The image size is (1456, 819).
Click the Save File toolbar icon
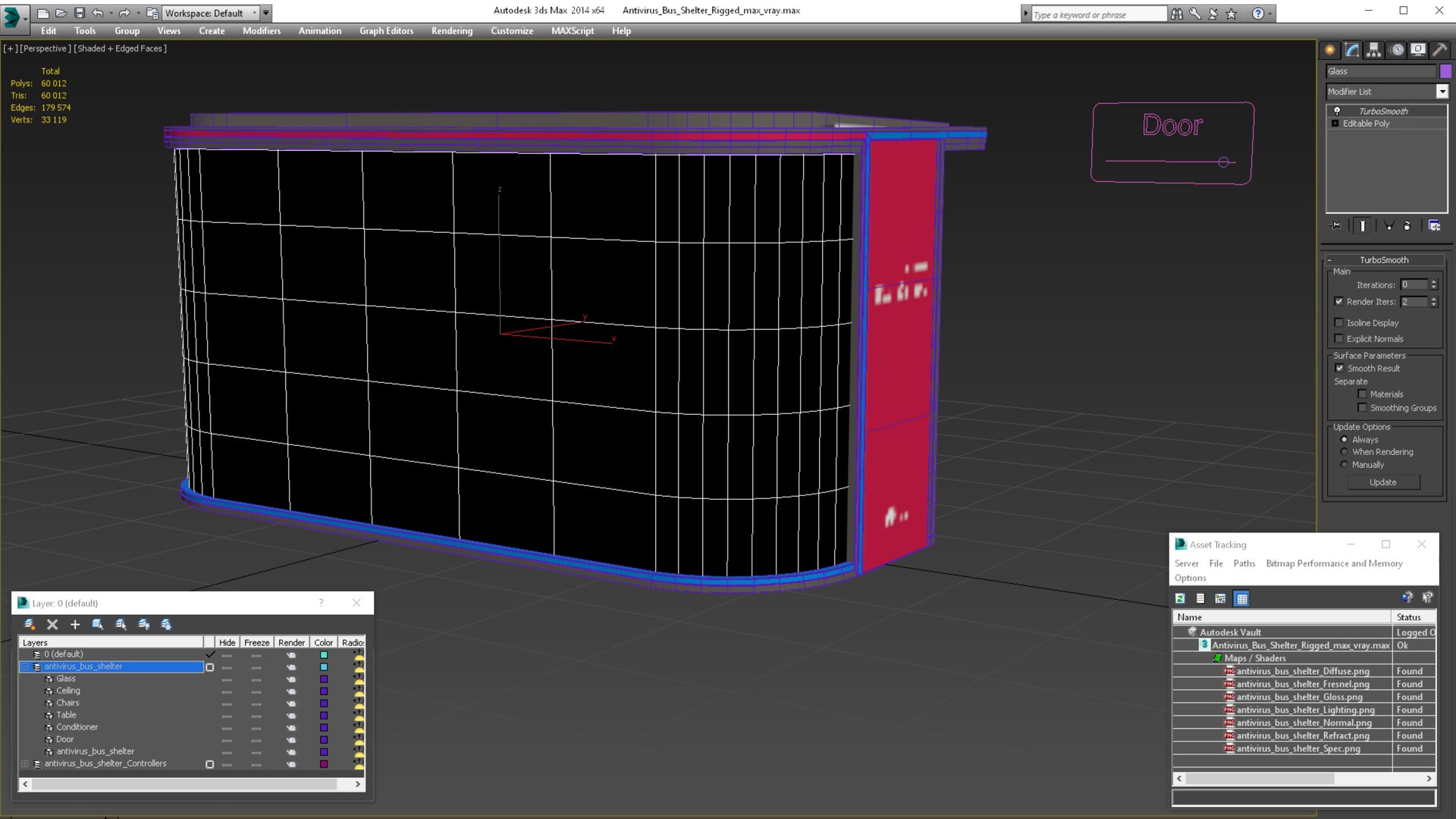(80, 13)
